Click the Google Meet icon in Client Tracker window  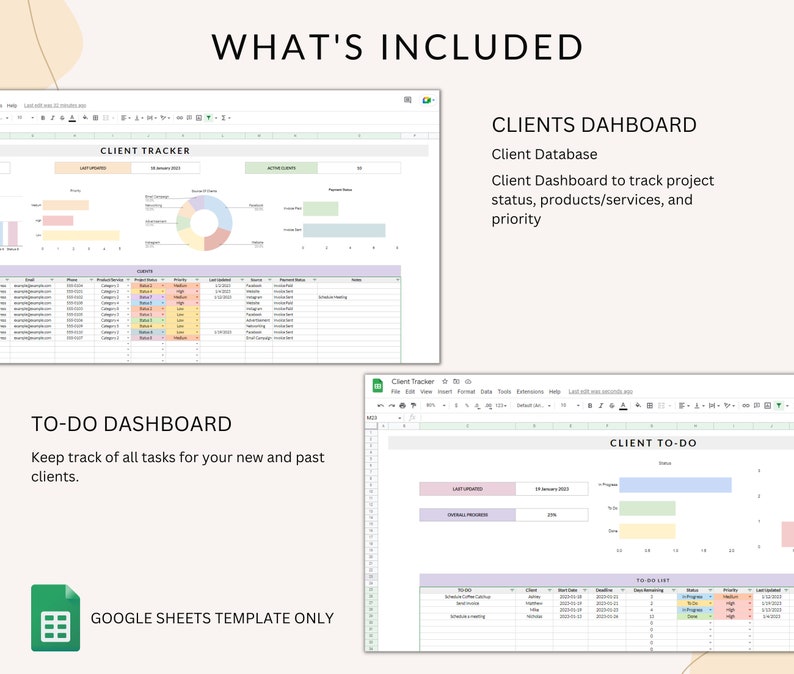pos(427,100)
